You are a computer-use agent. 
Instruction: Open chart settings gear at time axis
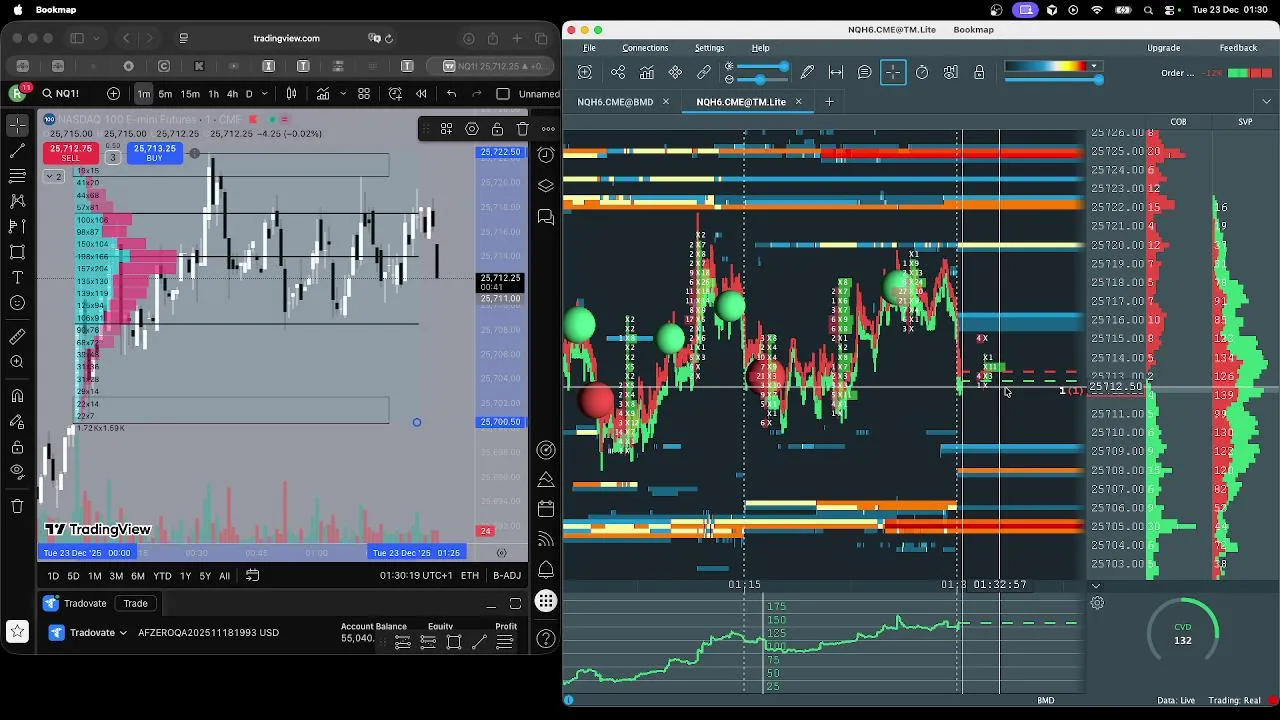coord(501,553)
